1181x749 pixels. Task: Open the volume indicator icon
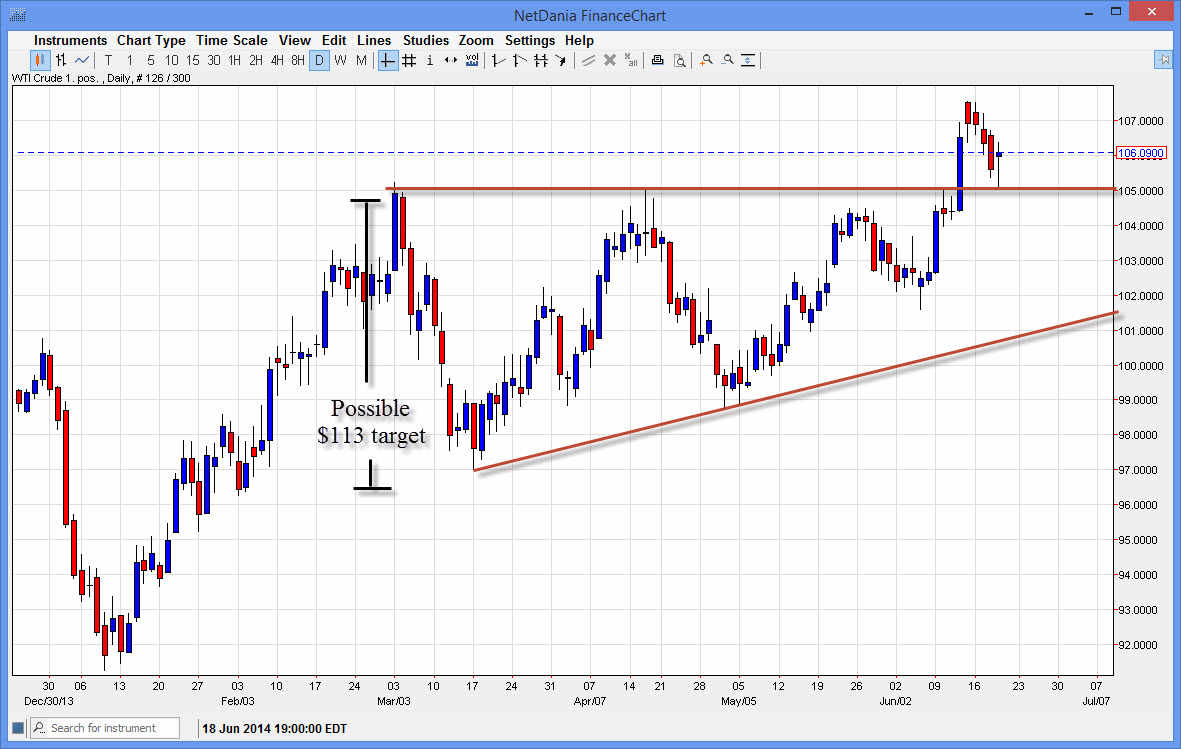[471, 60]
